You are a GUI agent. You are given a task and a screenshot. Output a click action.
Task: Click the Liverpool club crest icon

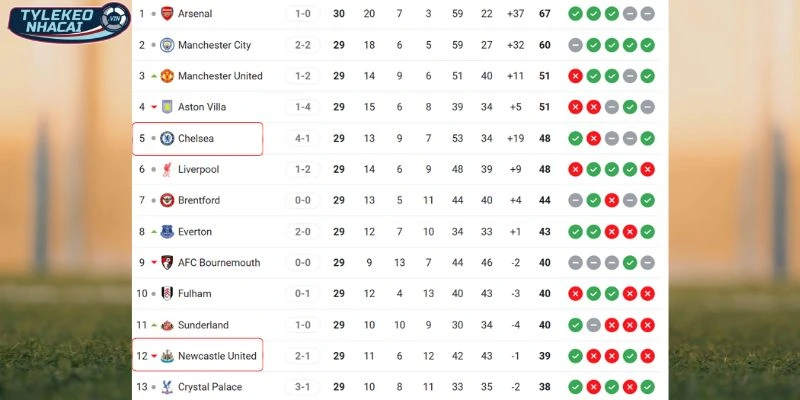point(167,170)
